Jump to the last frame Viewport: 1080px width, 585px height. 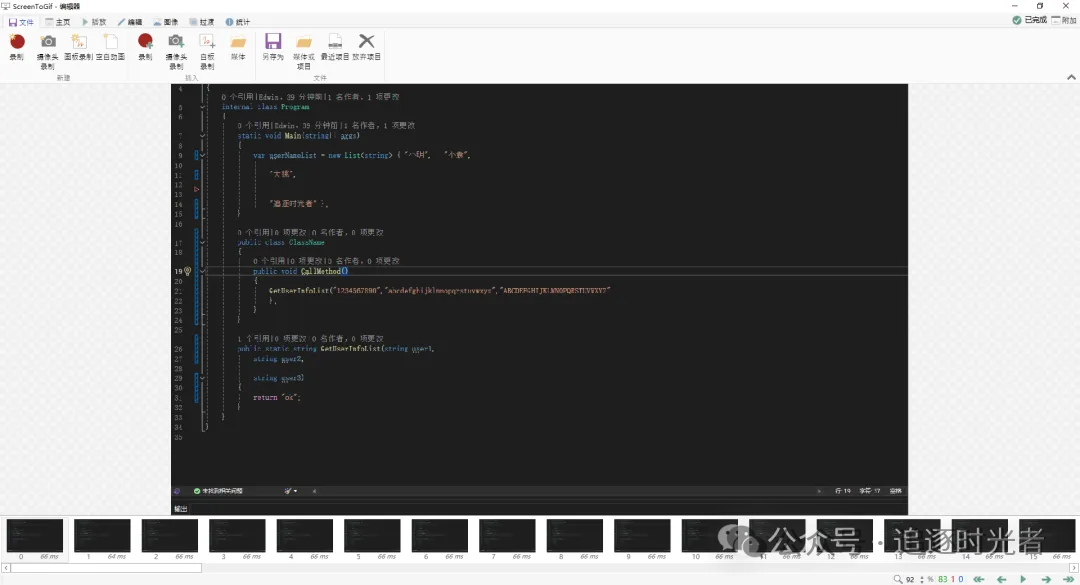click(x=1067, y=579)
